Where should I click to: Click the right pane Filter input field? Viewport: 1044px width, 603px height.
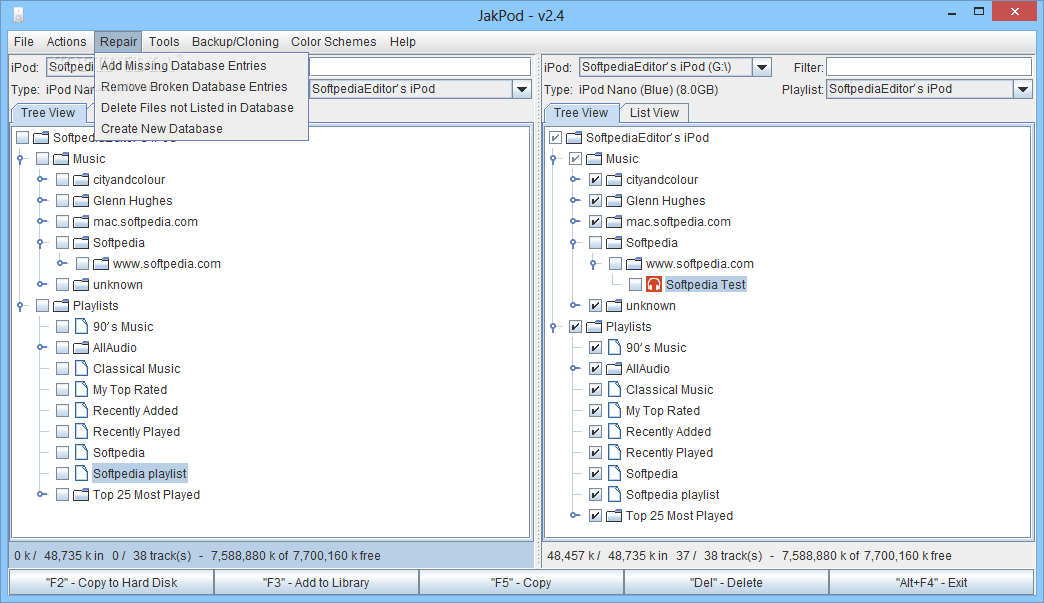pyautogui.click(x=929, y=67)
